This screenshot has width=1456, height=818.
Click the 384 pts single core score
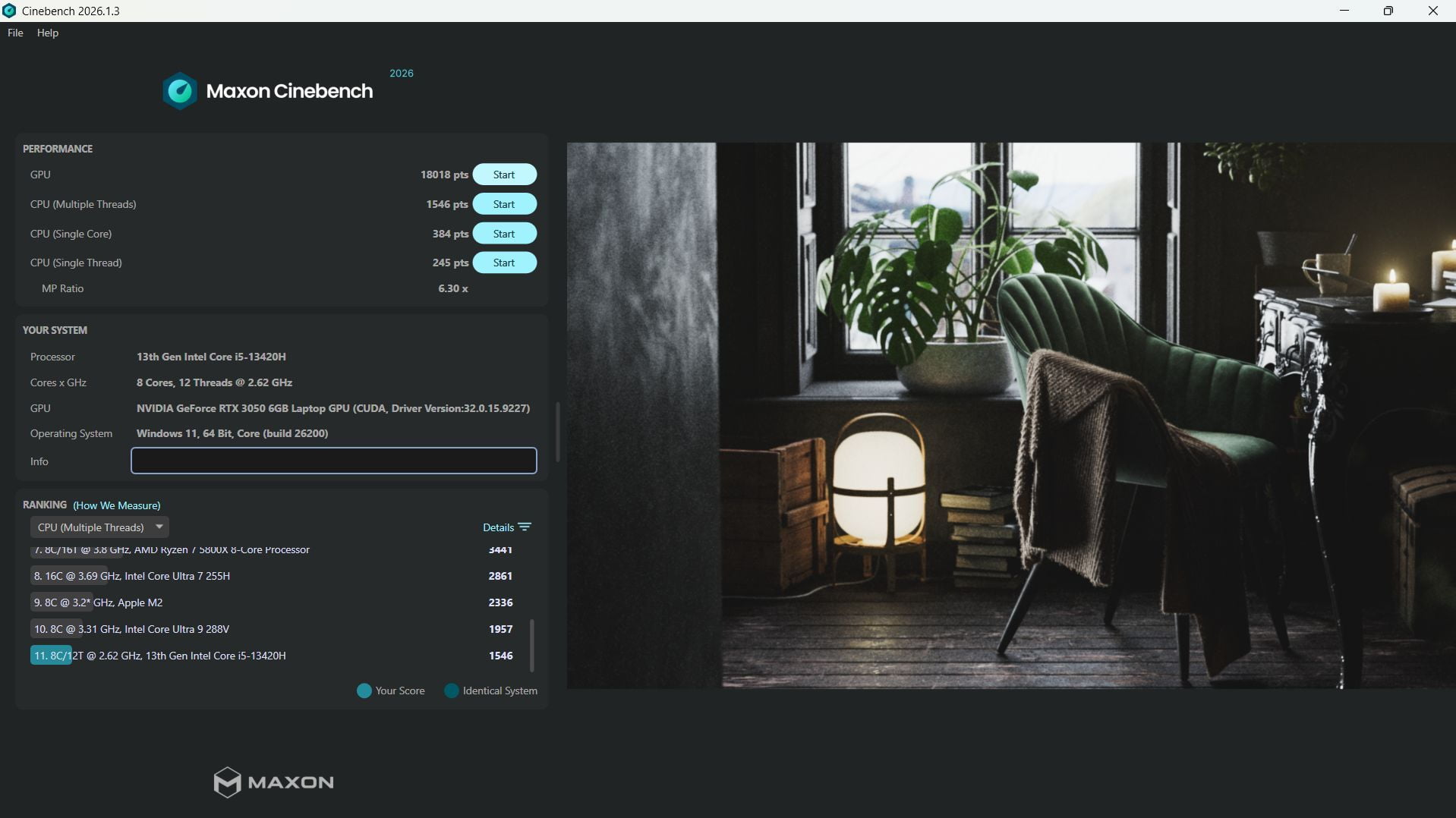[x=450, y=234]
